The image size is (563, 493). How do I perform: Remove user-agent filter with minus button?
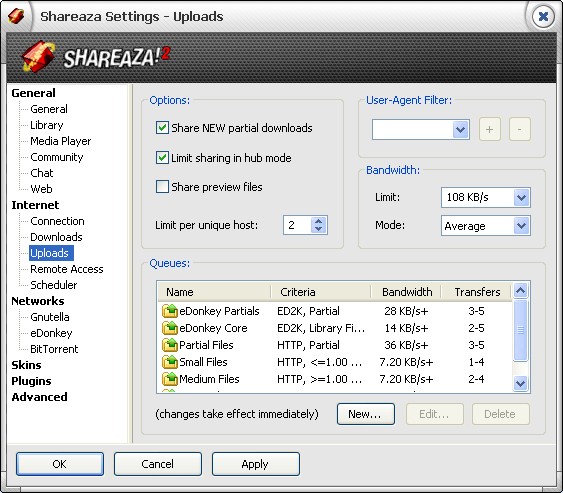520,129
